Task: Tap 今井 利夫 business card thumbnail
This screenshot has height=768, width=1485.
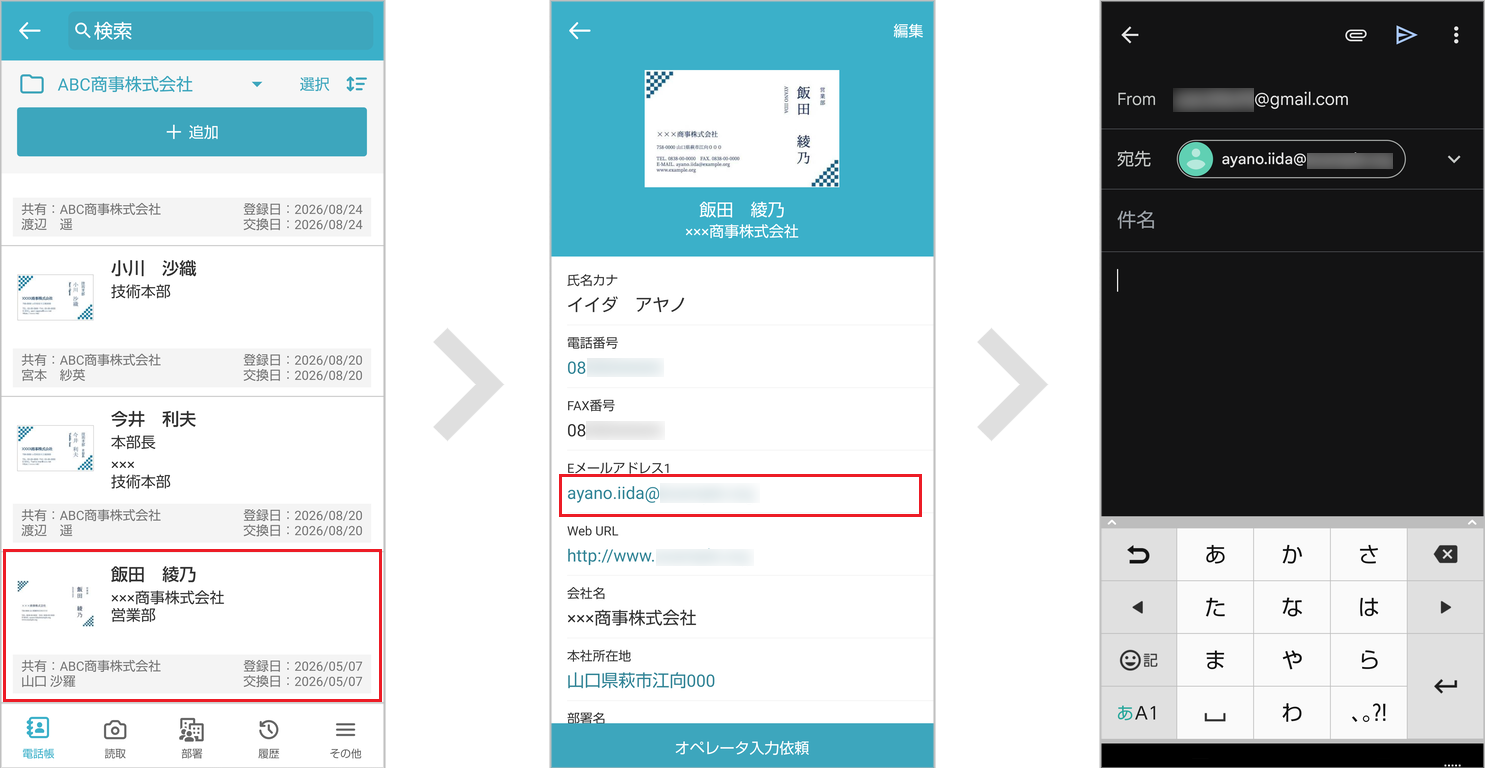Action: click(56, 449)
